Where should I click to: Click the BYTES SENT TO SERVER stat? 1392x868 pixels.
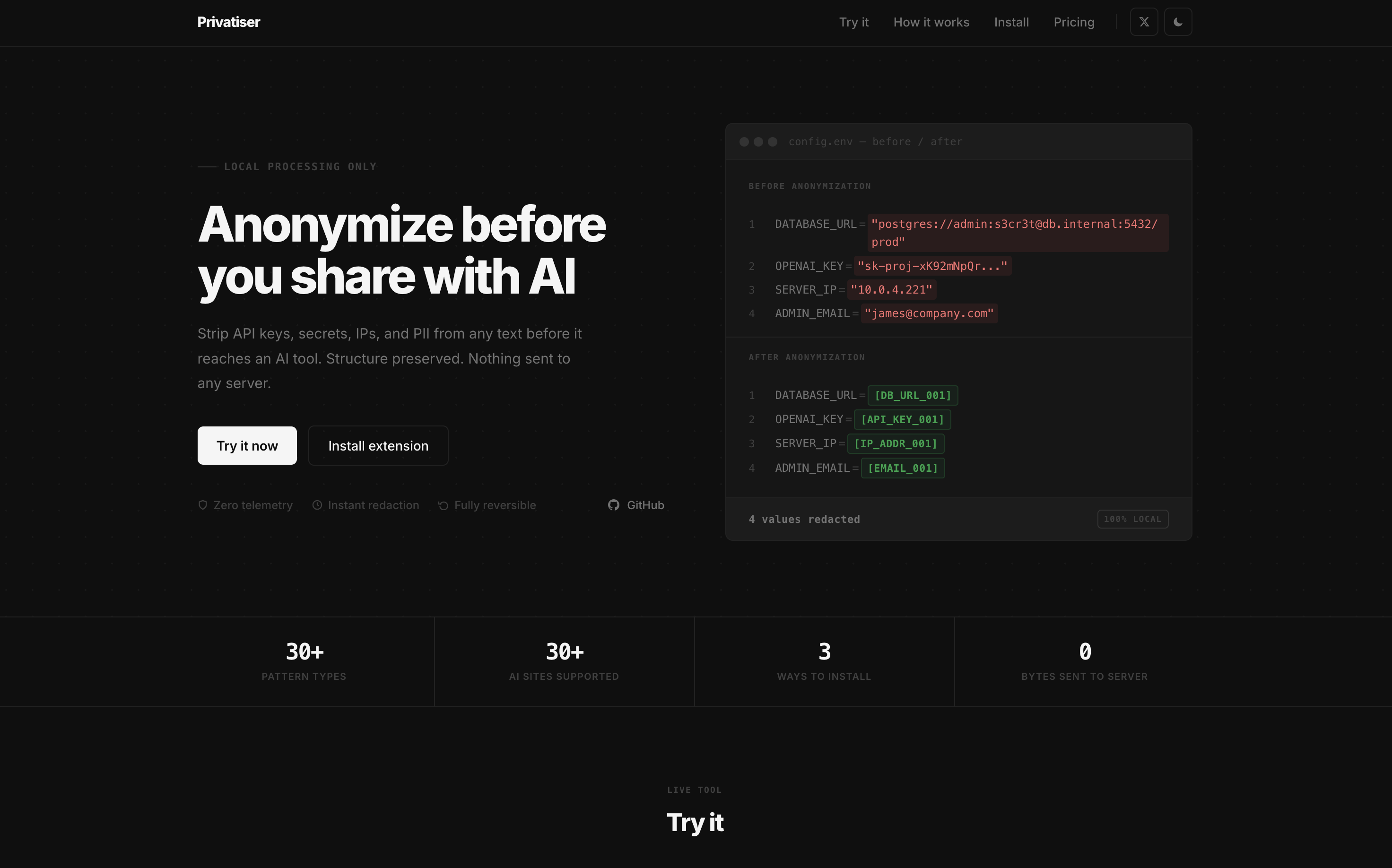[1084, 661]
